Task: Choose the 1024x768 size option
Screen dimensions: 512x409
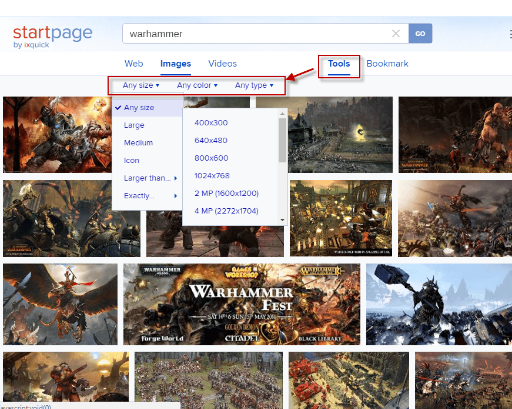Action: 212,176
